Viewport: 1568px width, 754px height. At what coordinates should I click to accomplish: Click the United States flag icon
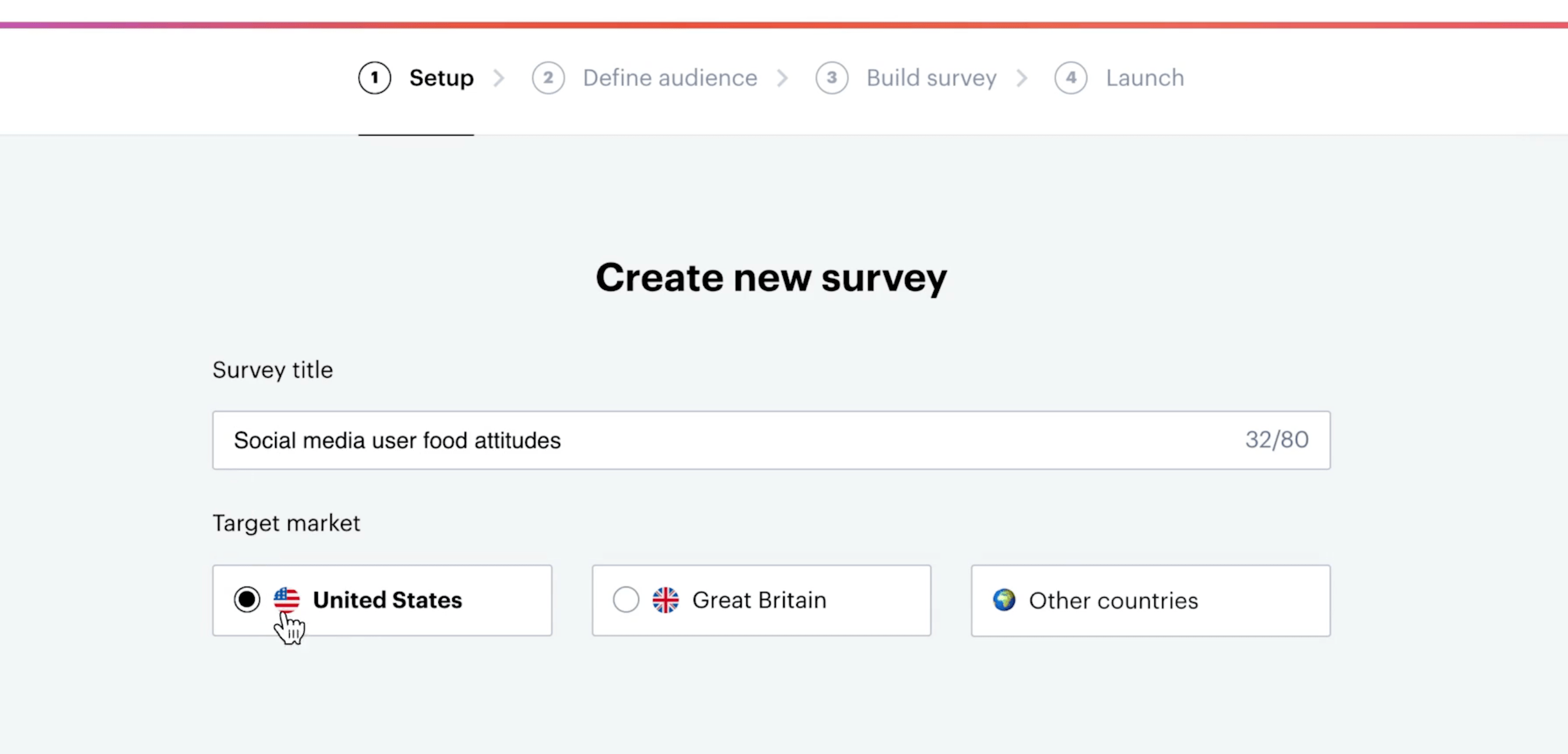tap(286, 600)
